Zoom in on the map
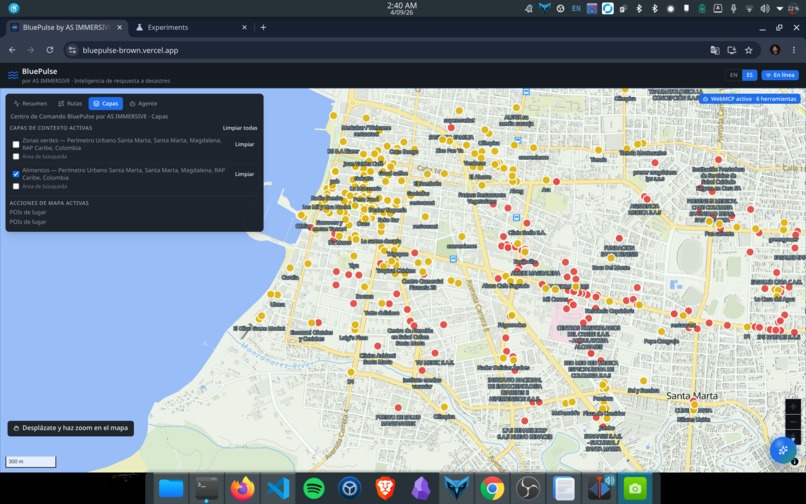This screenshot has width=806, height=504. (x=793, y=406)
